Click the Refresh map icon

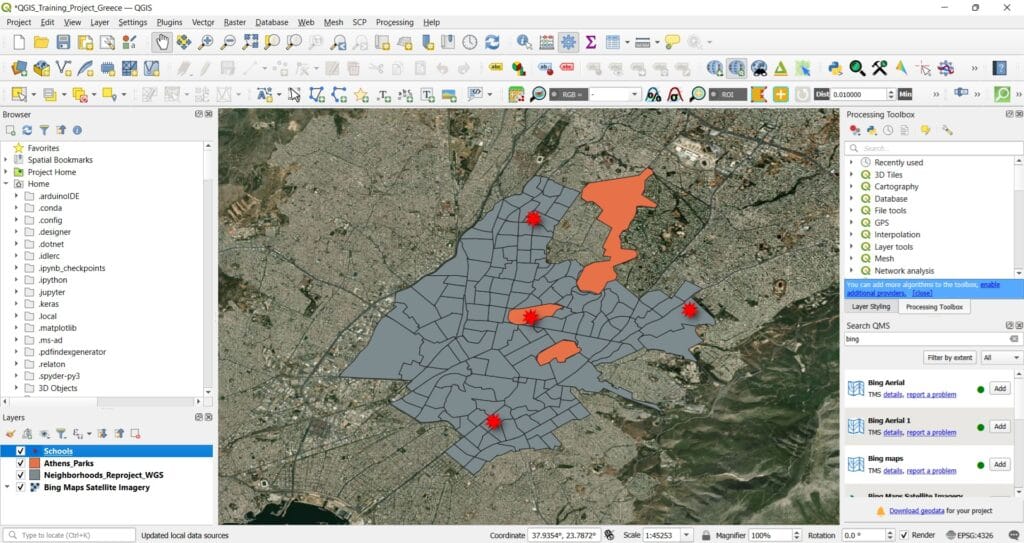coord(492,42)
